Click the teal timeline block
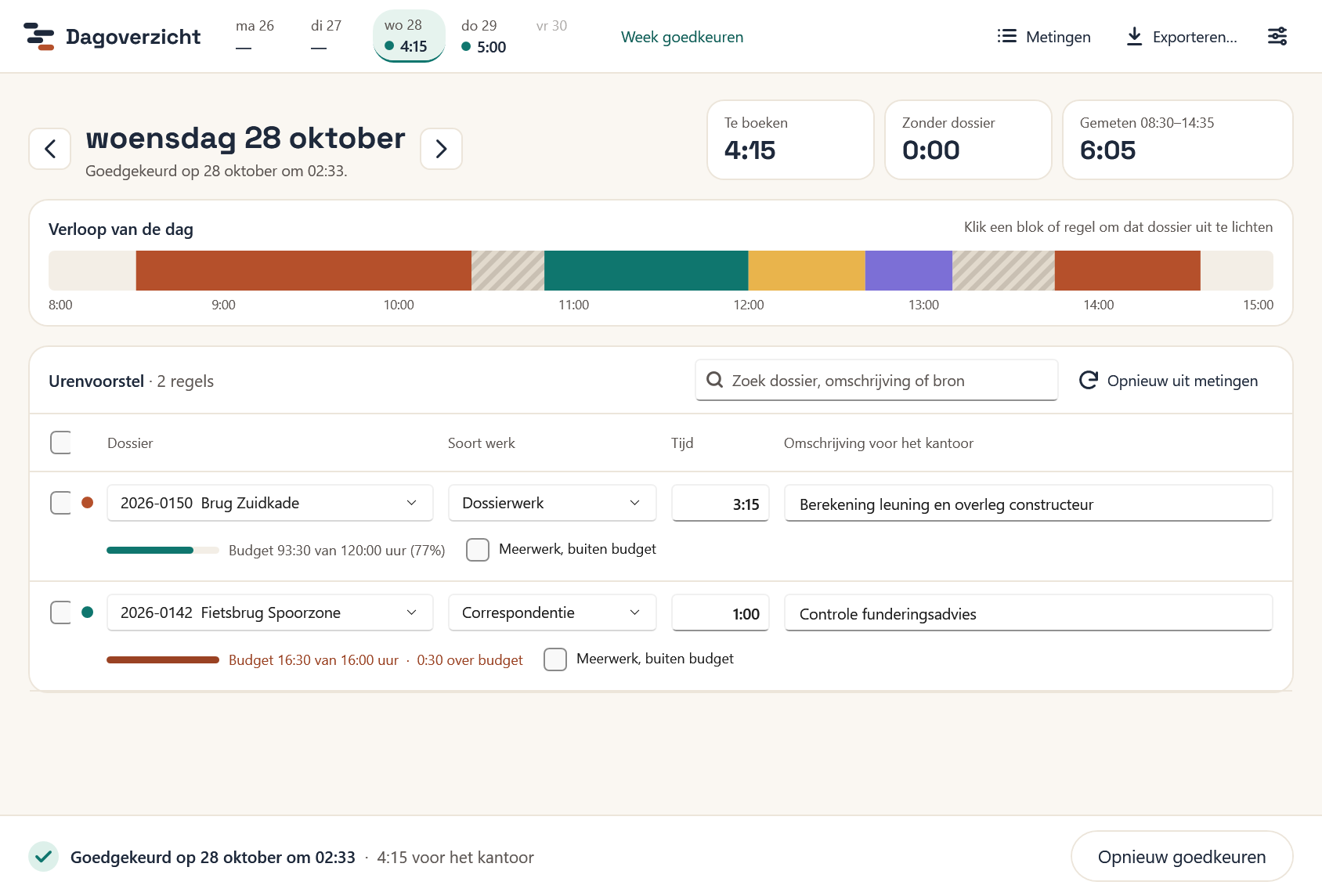Screen dimensions: 1322x896 [x=646, y=270]
